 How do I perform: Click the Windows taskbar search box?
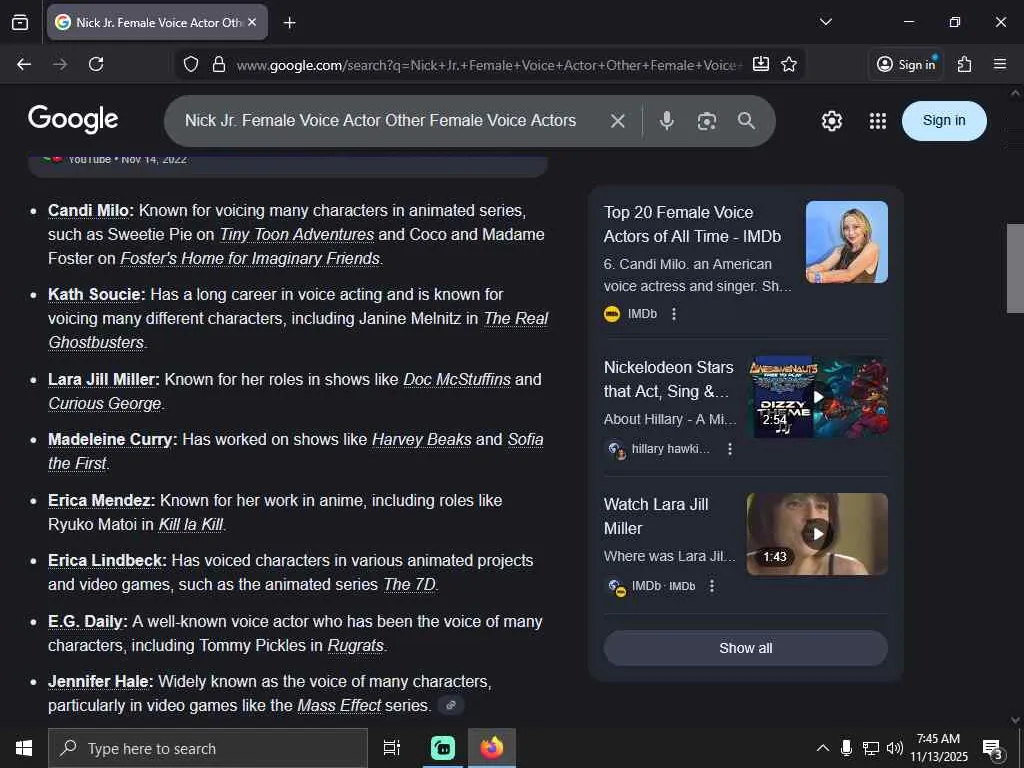click(208, 748)
